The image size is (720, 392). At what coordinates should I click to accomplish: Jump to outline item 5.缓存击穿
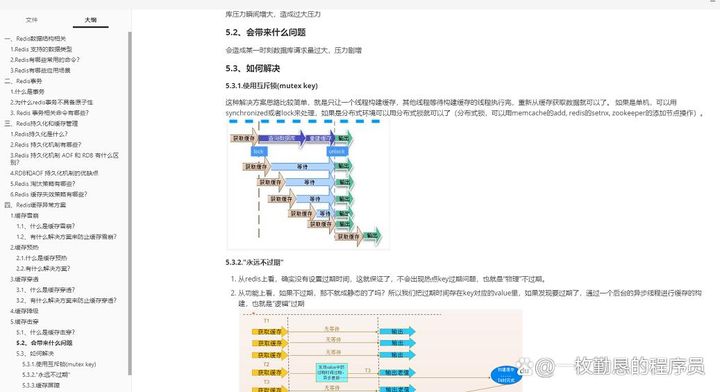tap(24, 322)
